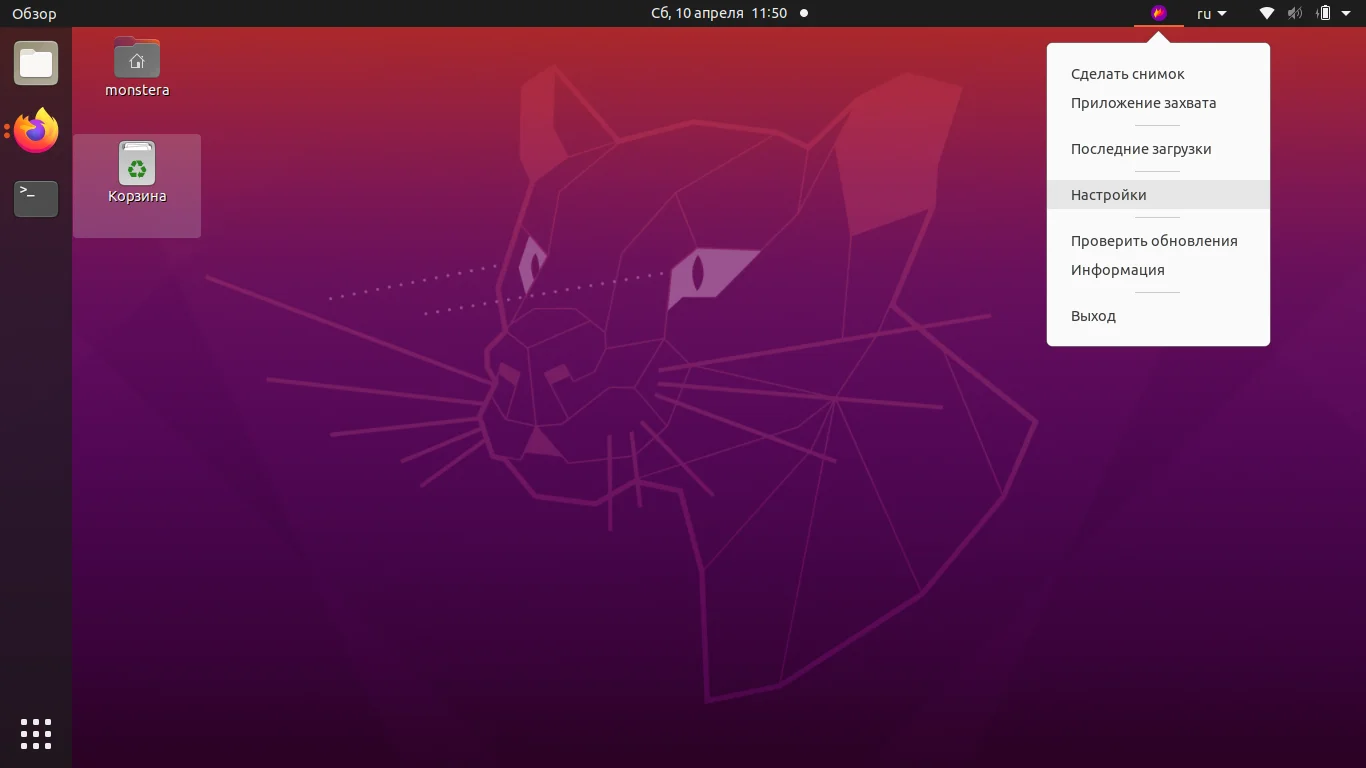Select 'Сделать снимок' from the menu
1366x768 pixels.
(1128, 73)
